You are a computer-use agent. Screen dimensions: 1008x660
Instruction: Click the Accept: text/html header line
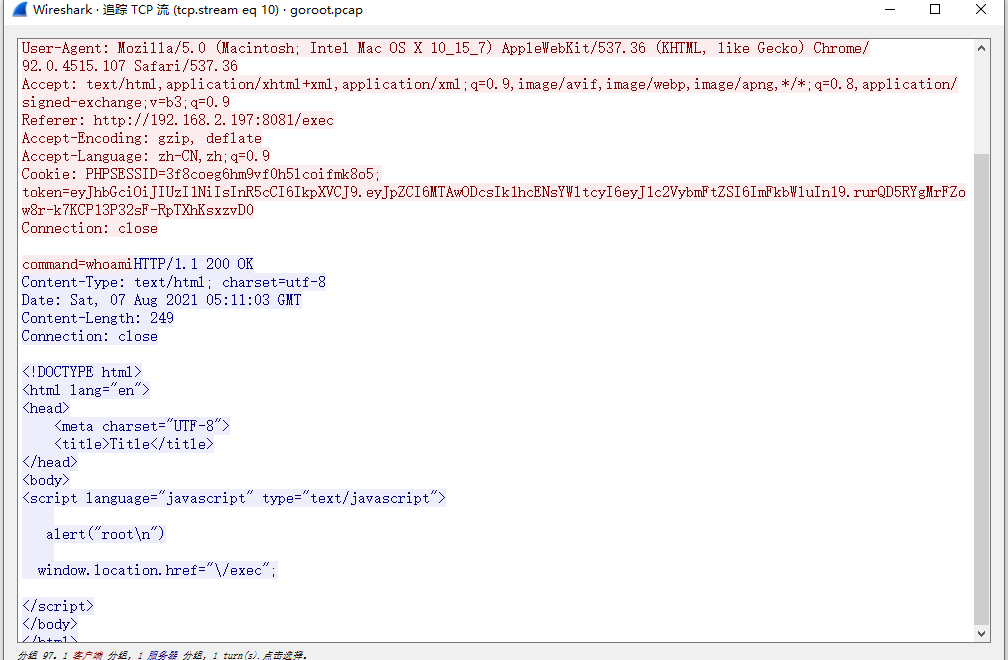click(x=490, y=84)
